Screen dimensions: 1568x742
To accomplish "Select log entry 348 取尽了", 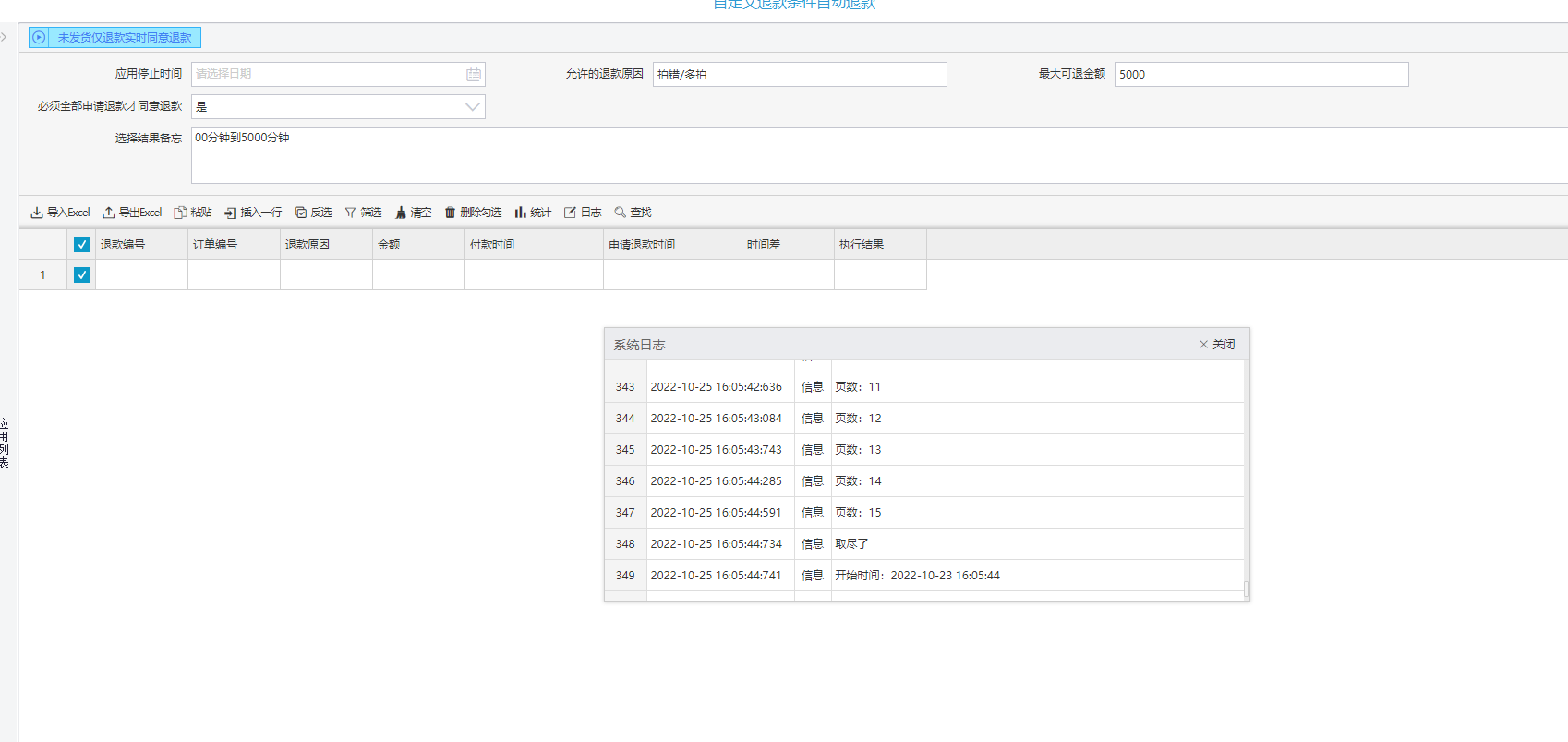I will [x=924, y=544].
